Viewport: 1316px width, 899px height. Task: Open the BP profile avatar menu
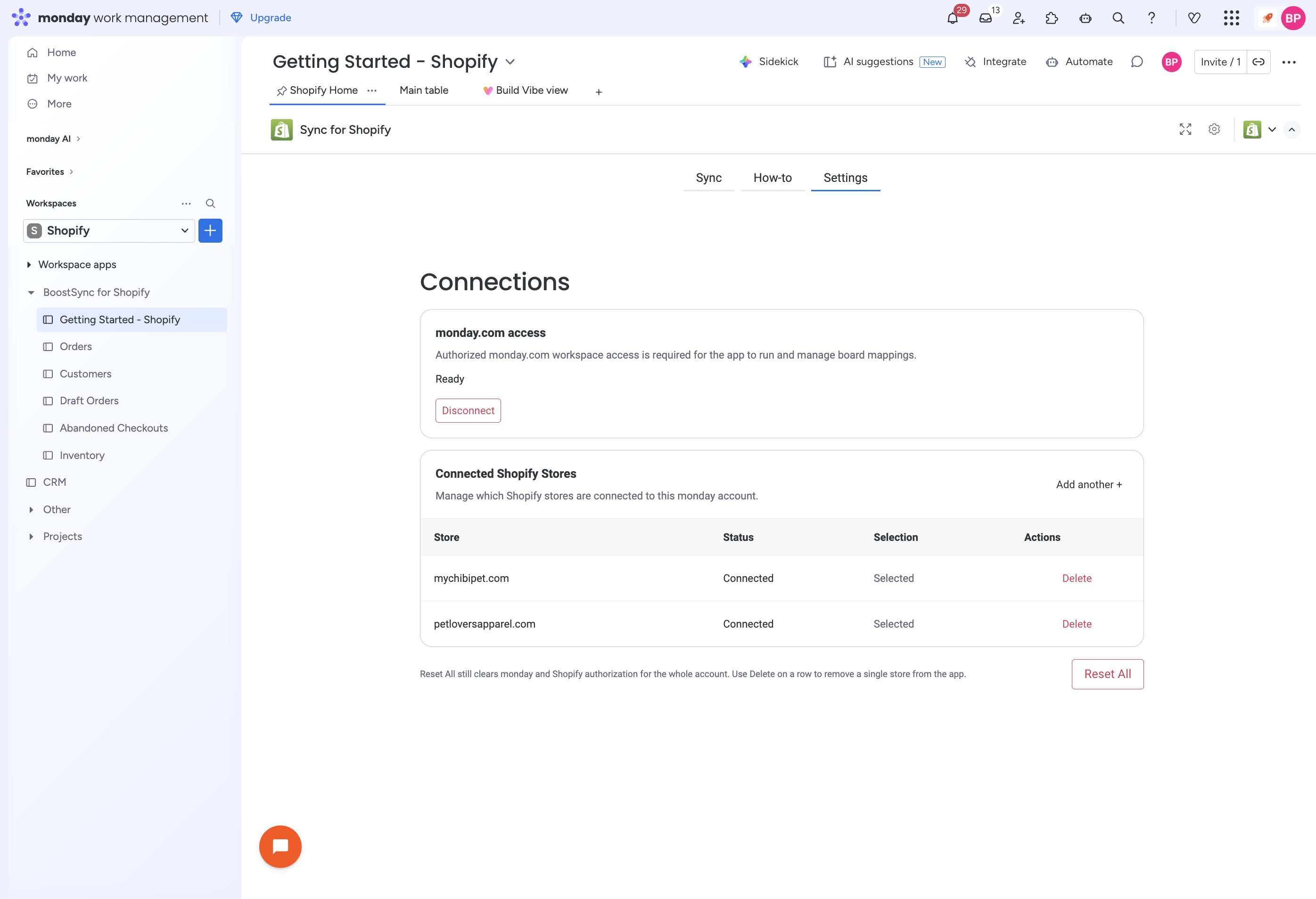[1293, 18]
